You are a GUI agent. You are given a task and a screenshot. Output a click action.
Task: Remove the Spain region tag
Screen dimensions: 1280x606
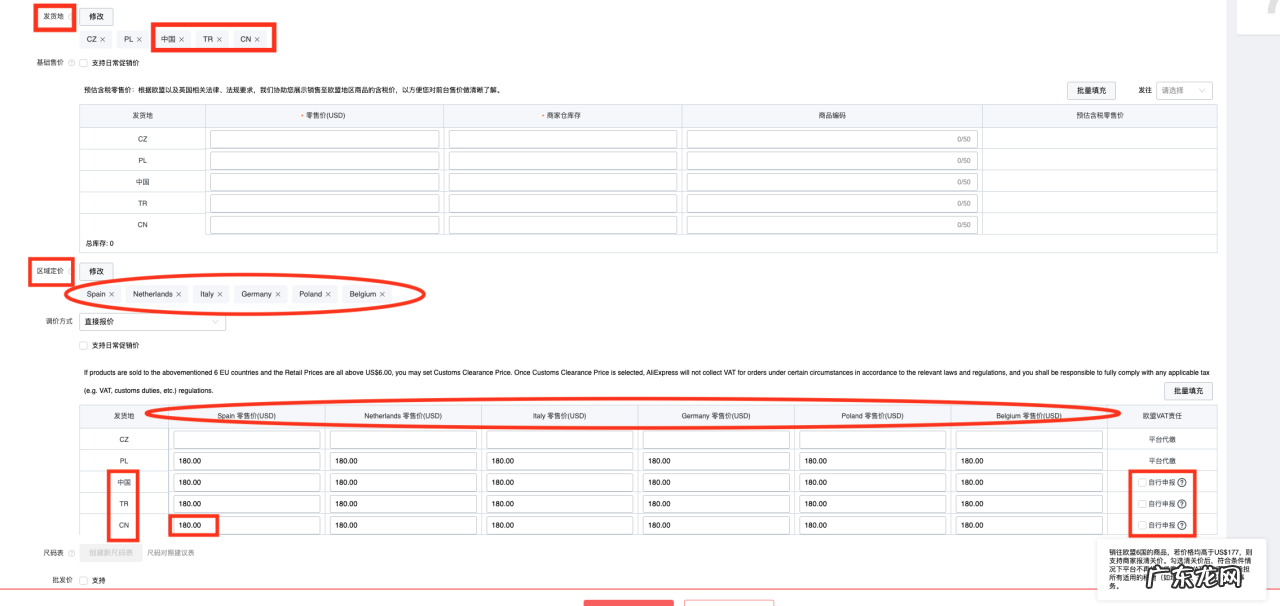point(112,294)
